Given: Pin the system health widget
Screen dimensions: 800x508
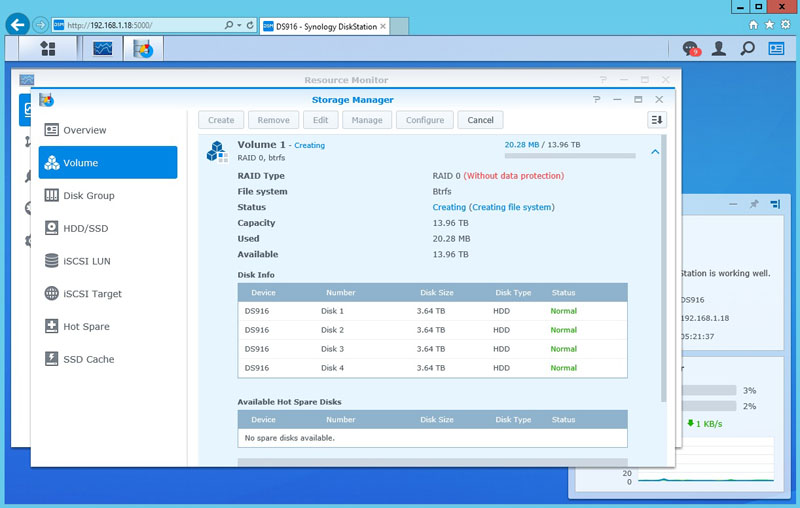Looking at the screenshot, I should pos(754,204).
